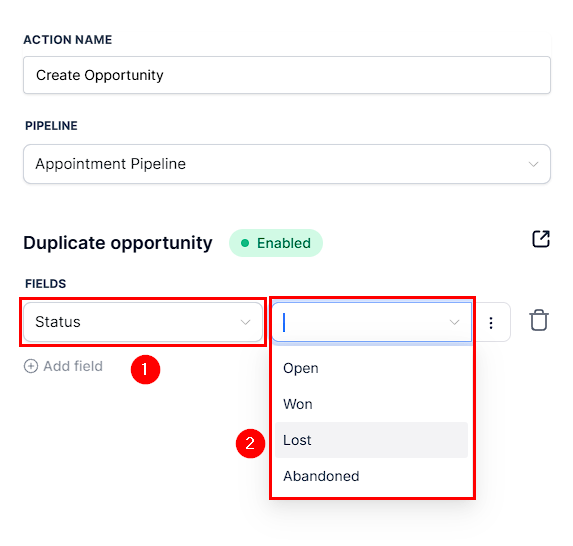Open the duplicate opportunity external link icon
The height and width of the screenshot is (546, 573).
[541, 239]
